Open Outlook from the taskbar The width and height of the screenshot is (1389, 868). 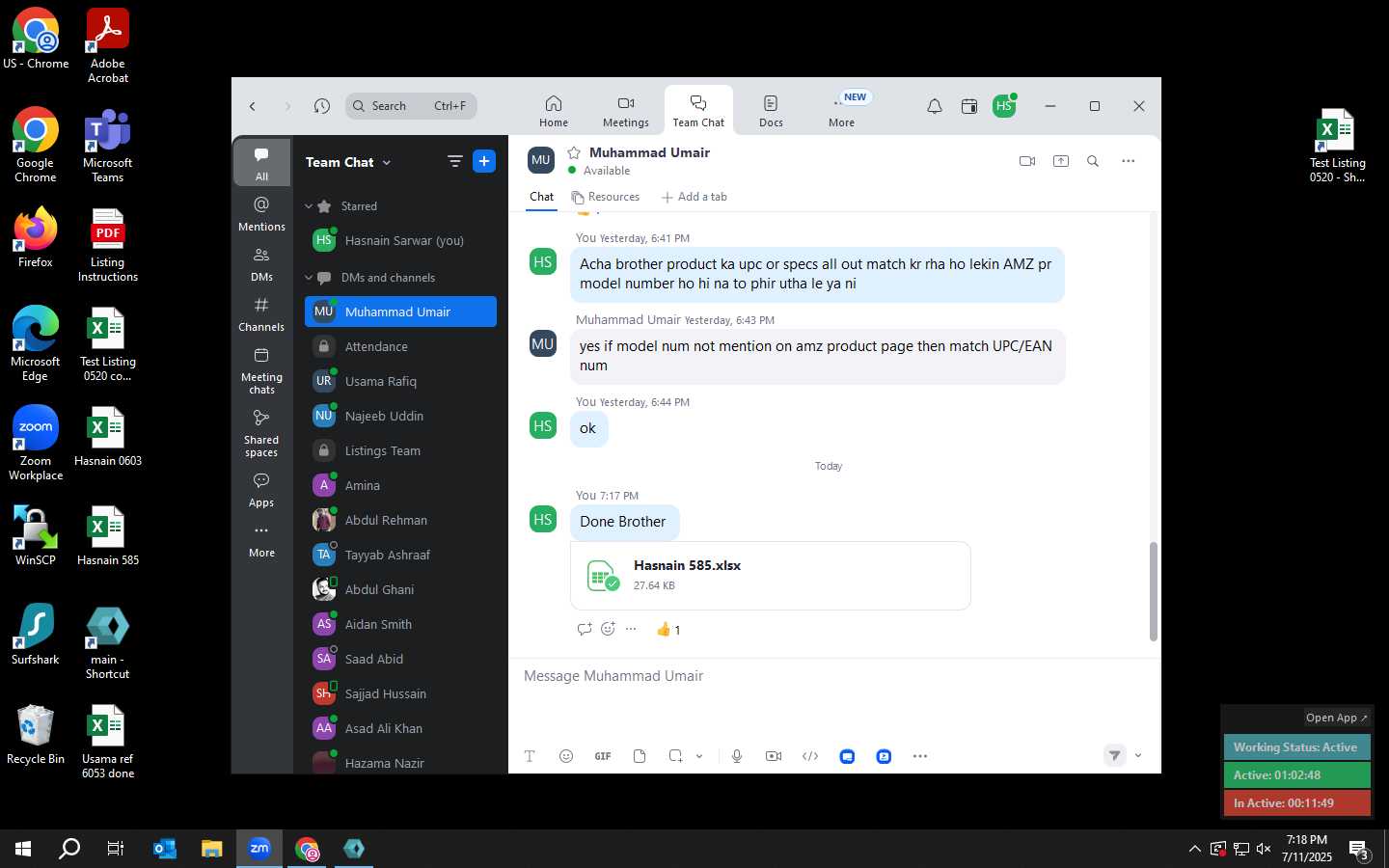click(x=165, y=849)
